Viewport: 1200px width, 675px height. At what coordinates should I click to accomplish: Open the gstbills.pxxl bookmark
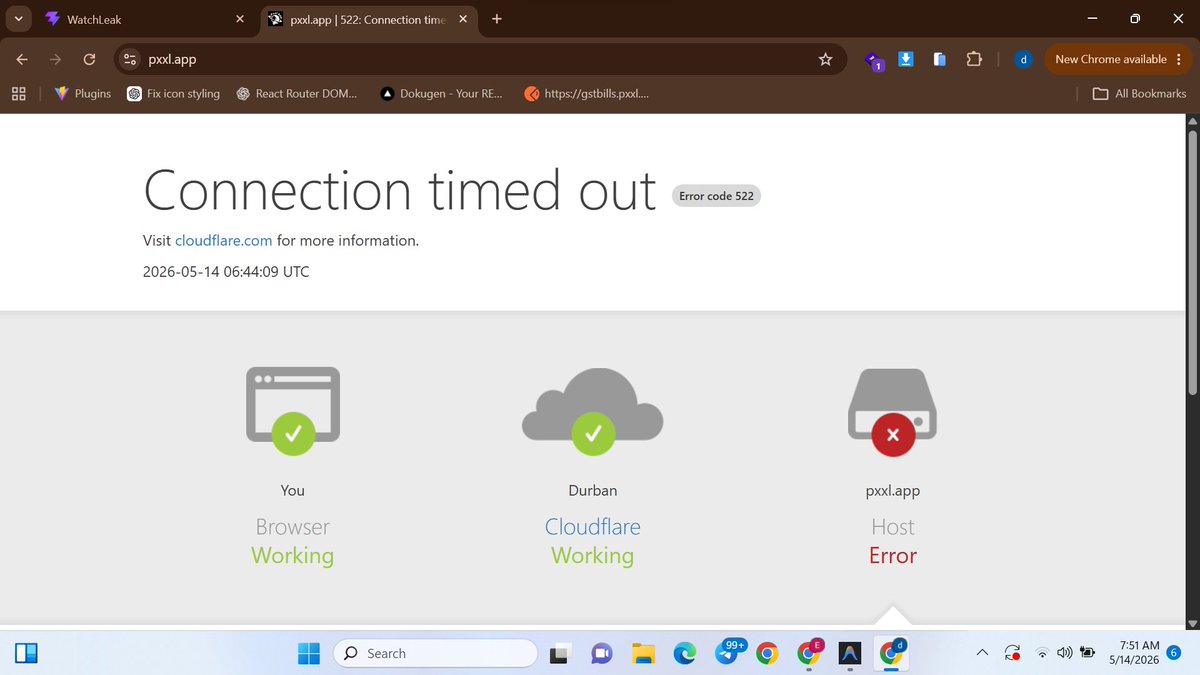click(x=587, y=94)
